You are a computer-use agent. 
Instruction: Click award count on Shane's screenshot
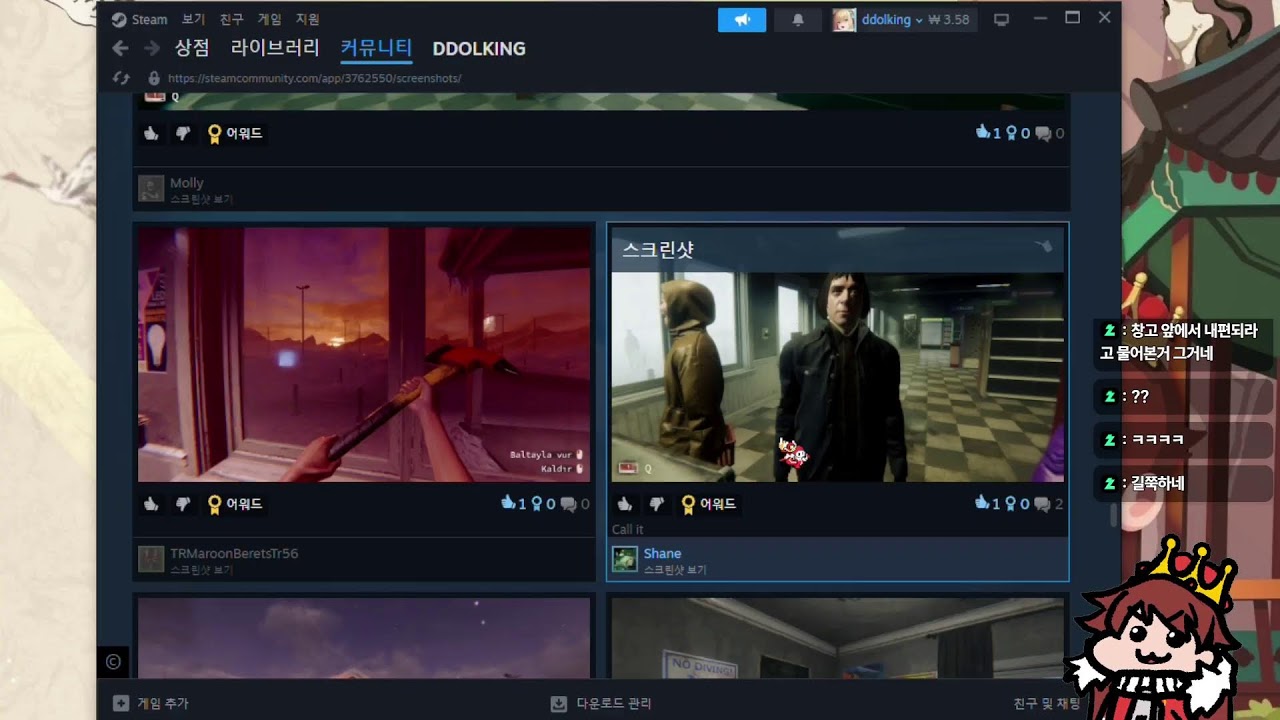click(1017, 504)
